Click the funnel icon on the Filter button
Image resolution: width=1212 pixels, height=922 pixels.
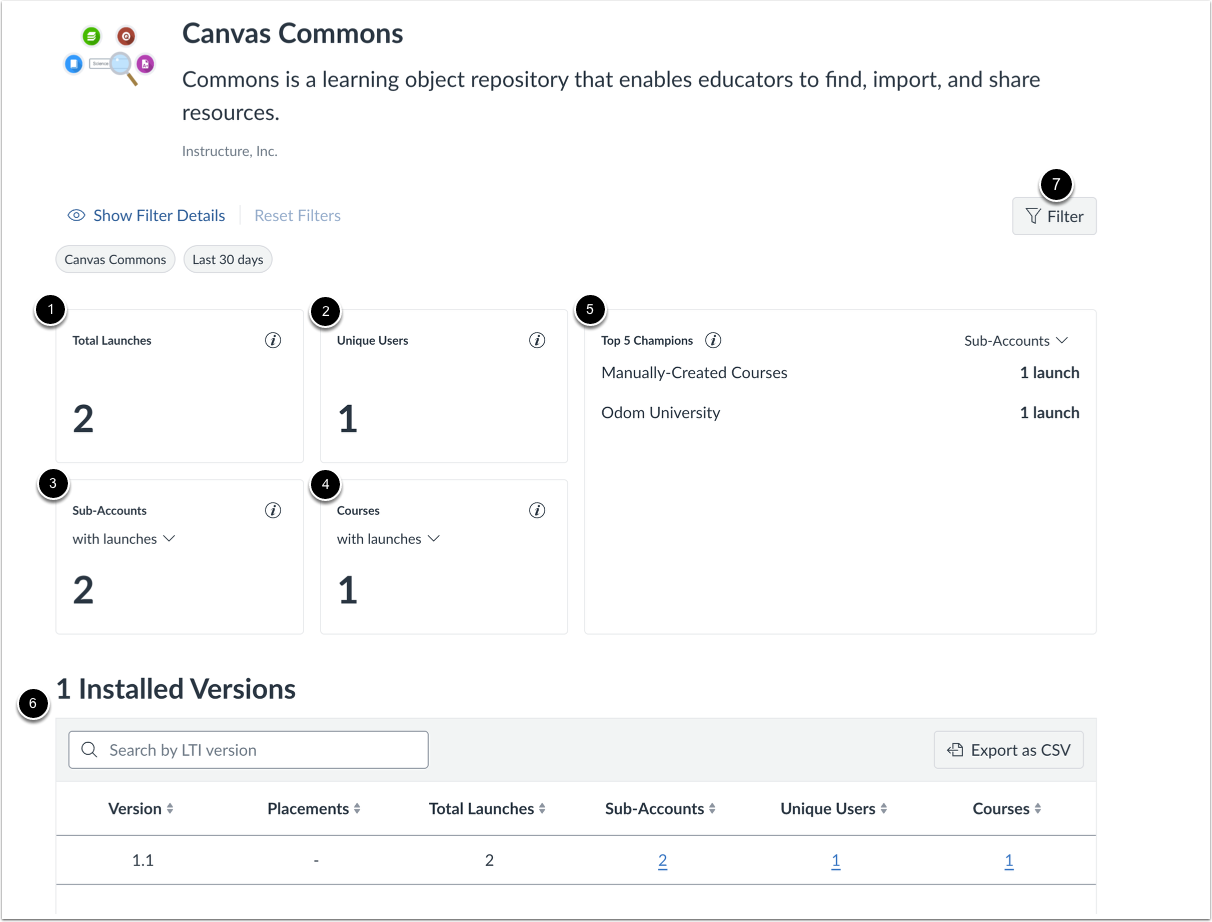click(x=1034, y=216)
